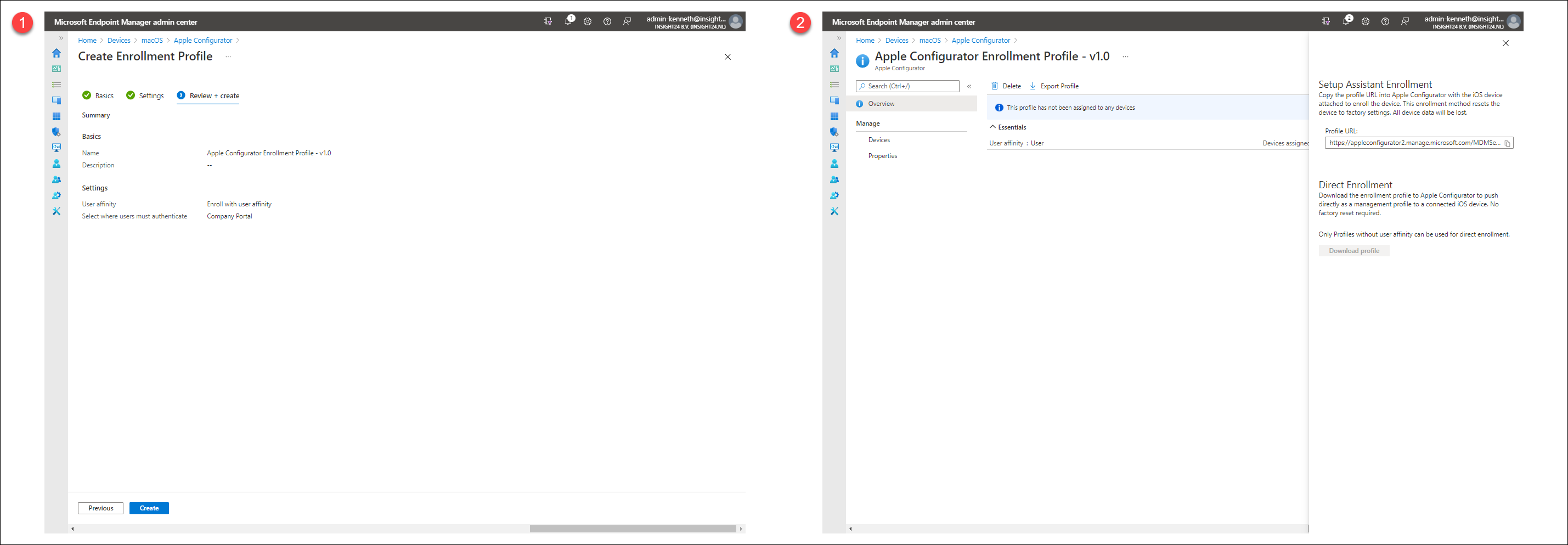Open settings gear in Create Enrollment Profile window header
1568x545 pixels.
coord(588,21)
